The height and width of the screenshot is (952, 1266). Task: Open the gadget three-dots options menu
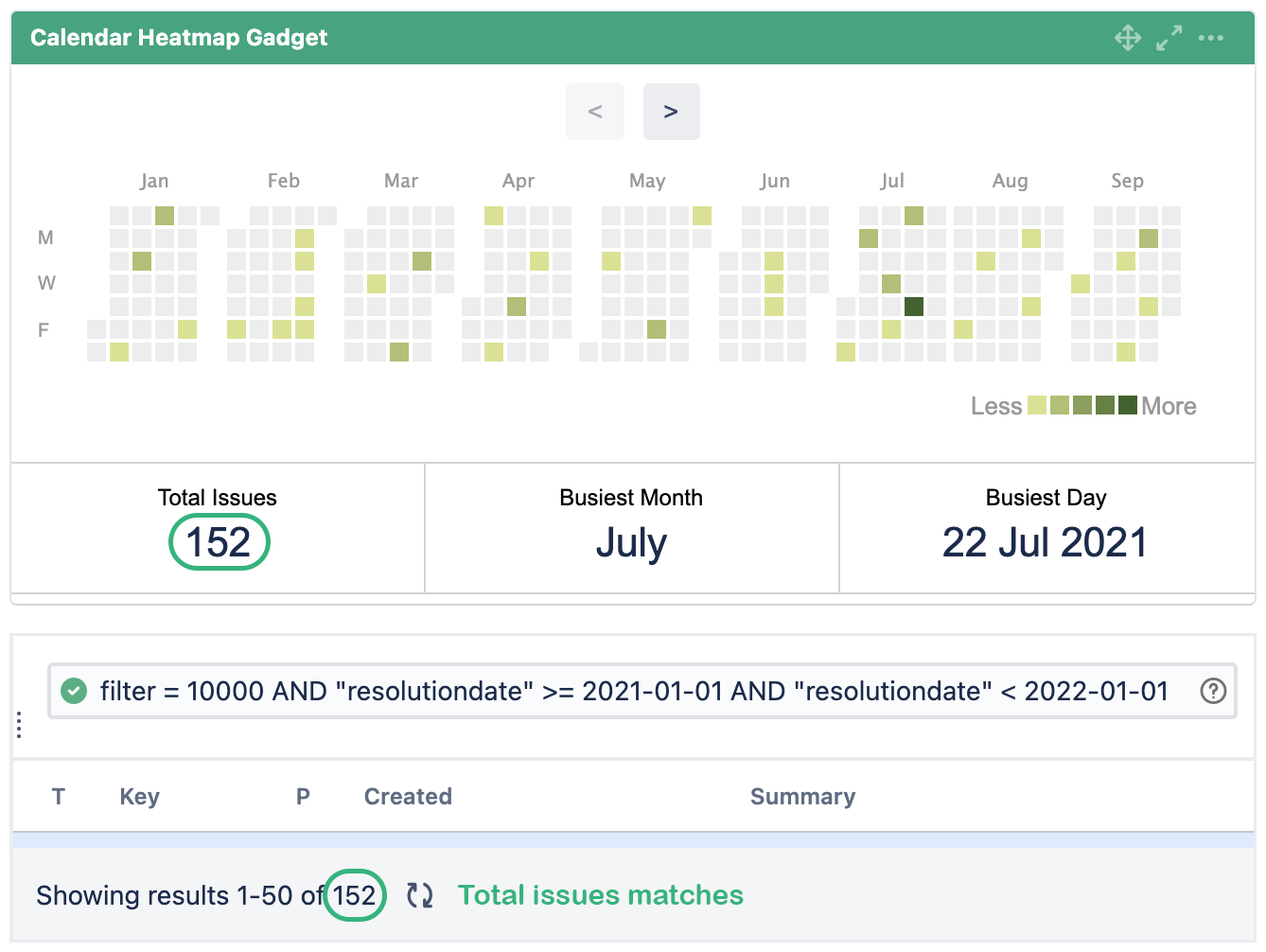1210,38
